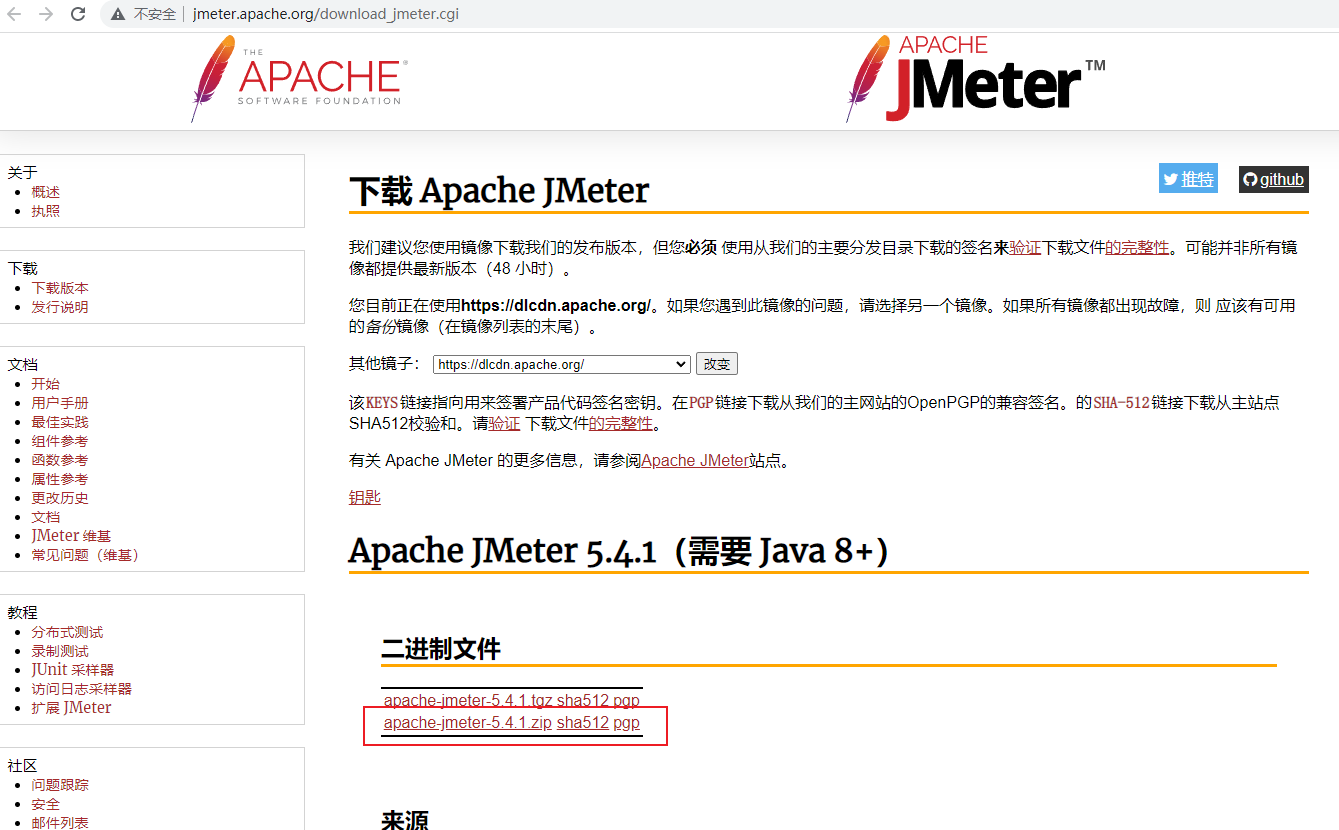
Task: Open pgp signature for the tgz file
Action: [x=627, y=701]
